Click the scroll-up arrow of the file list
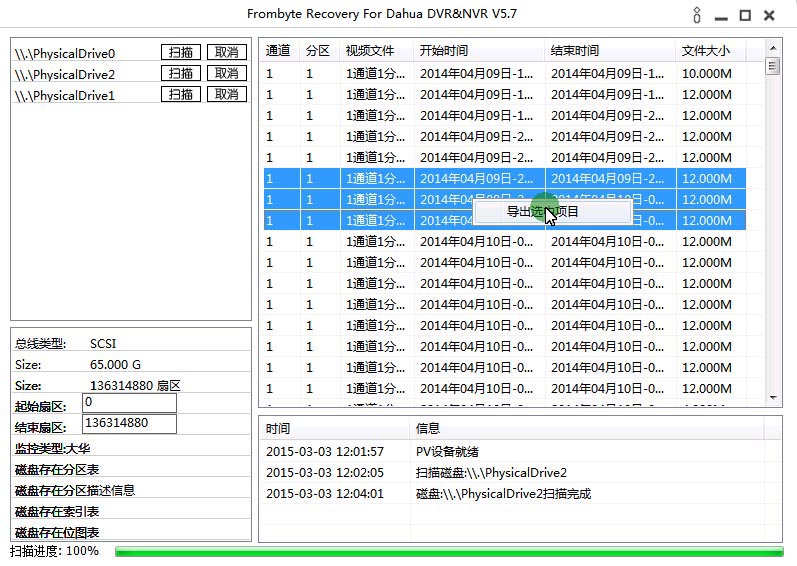 (x=772, y=48)
